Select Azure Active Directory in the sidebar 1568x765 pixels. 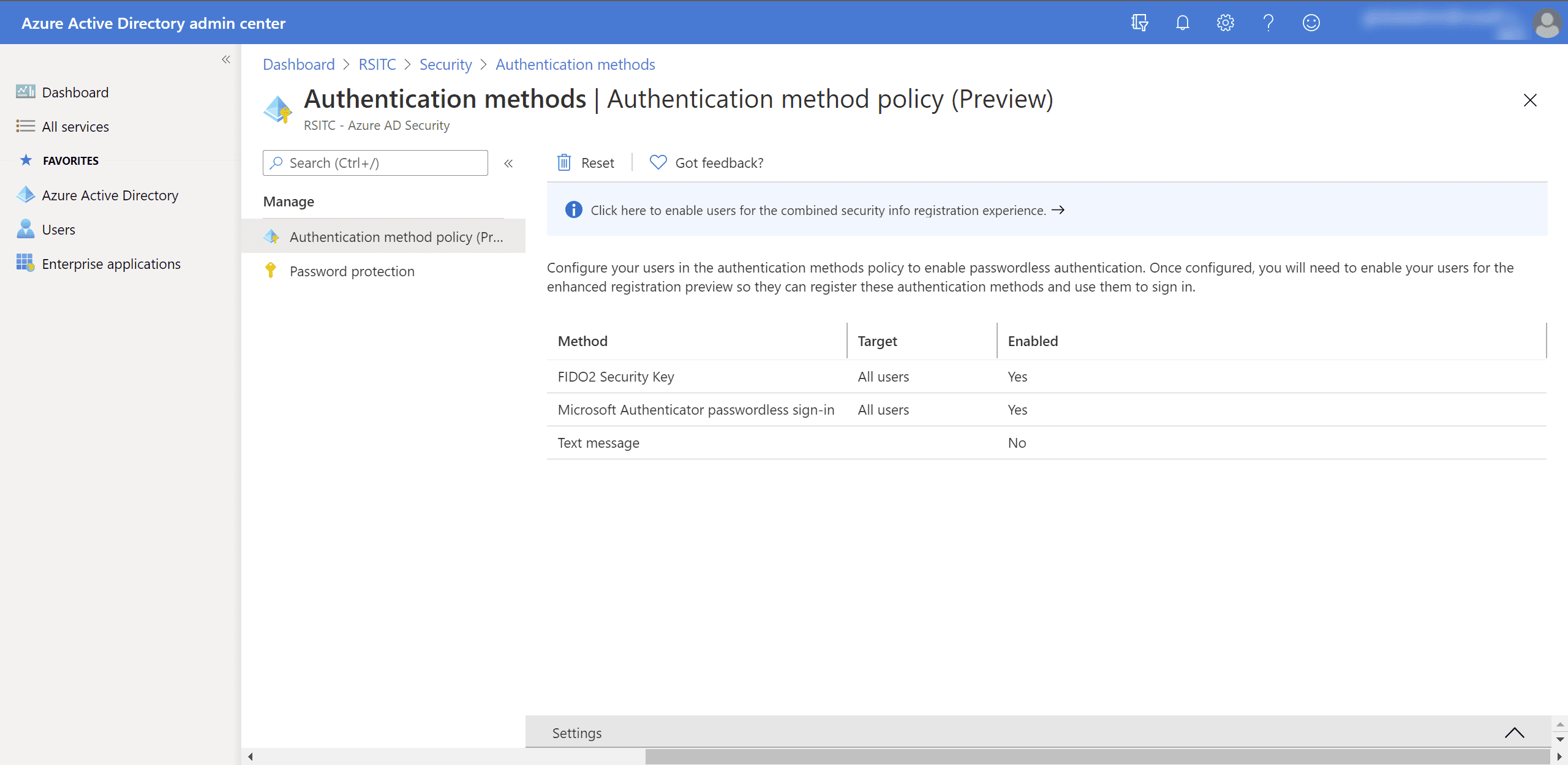pos(110,195)
